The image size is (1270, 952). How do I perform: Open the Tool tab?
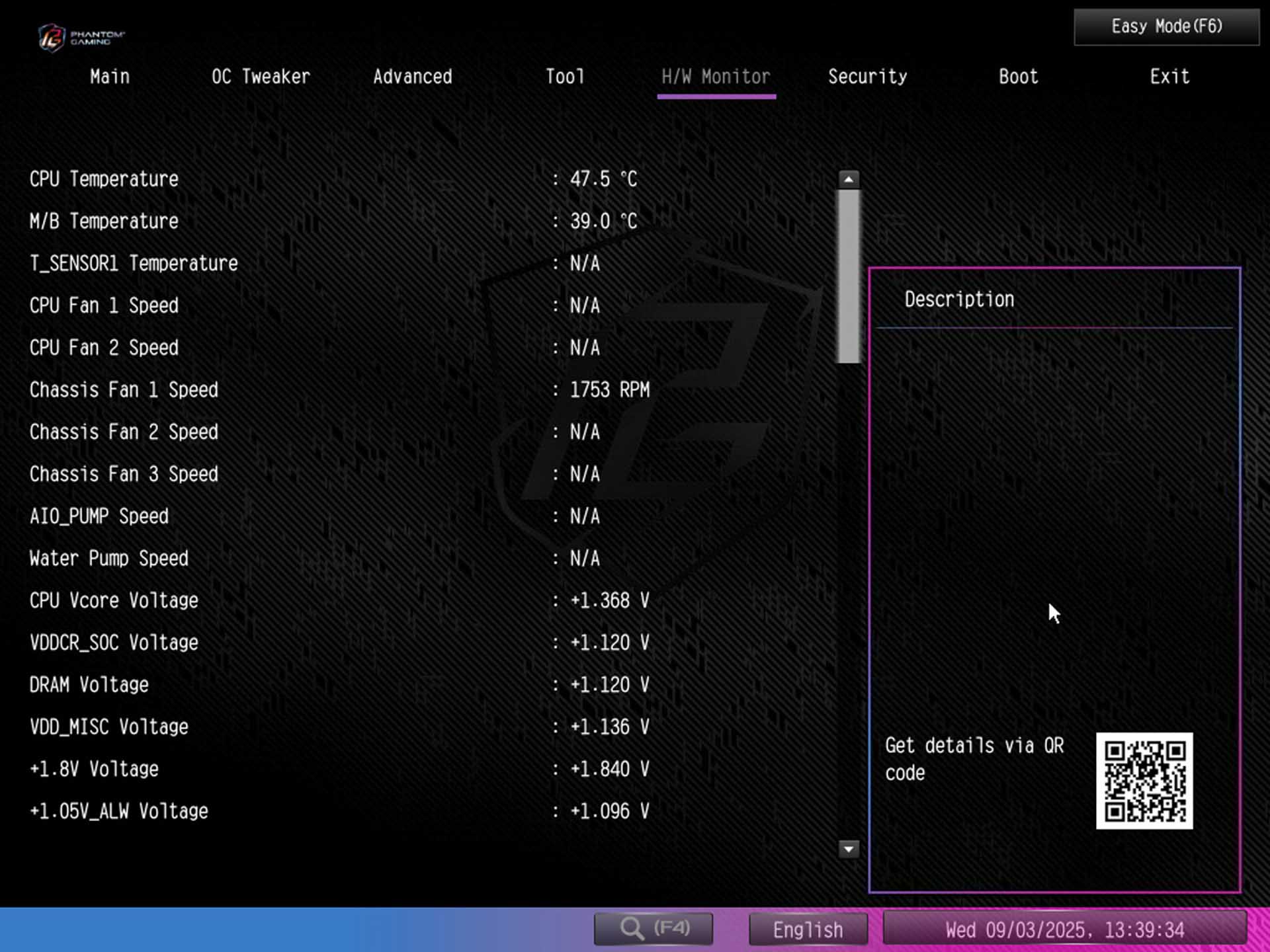click(x=564, y=77)
